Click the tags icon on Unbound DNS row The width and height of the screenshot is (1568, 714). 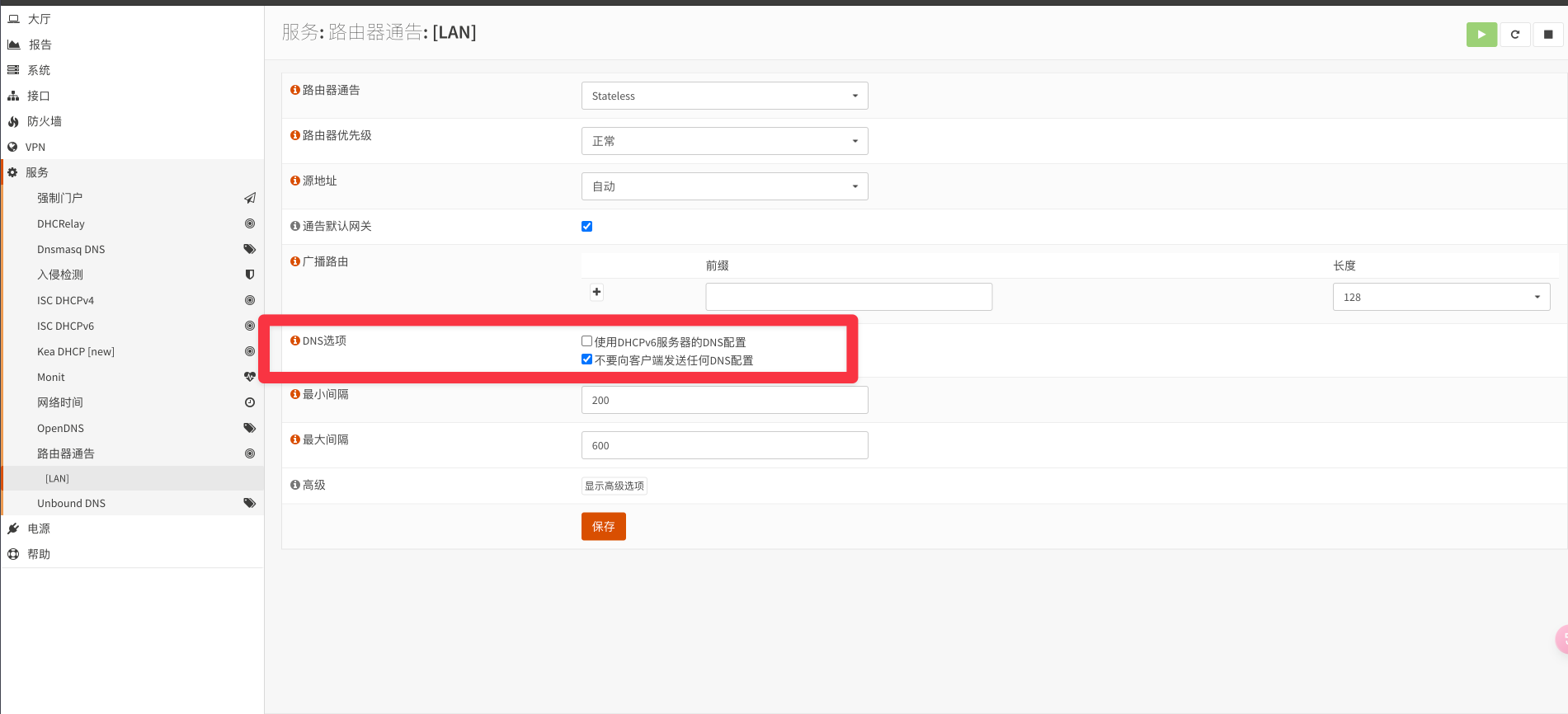coord(250,503)
